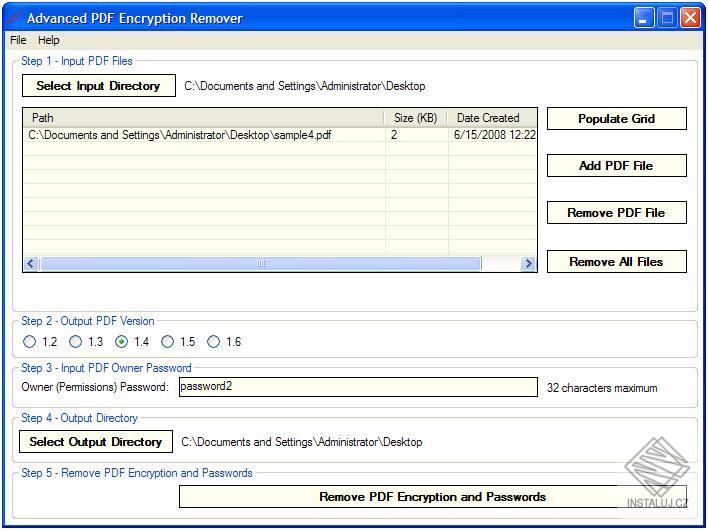Select the sample4.pdf row in grid
Screen dimensions: 708x530
[280, 135]
